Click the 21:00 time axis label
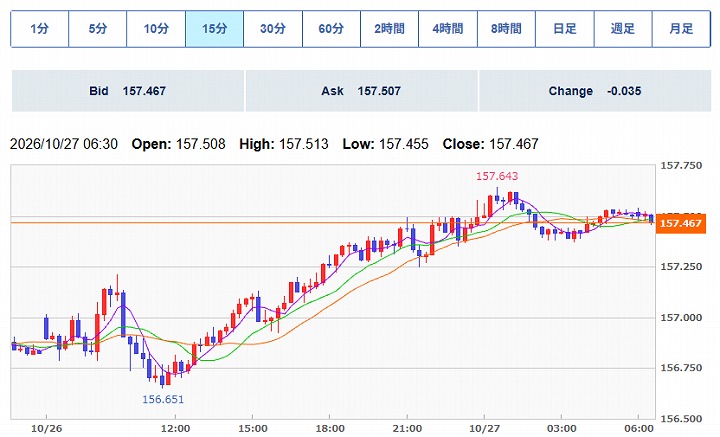 pos(407,429)
